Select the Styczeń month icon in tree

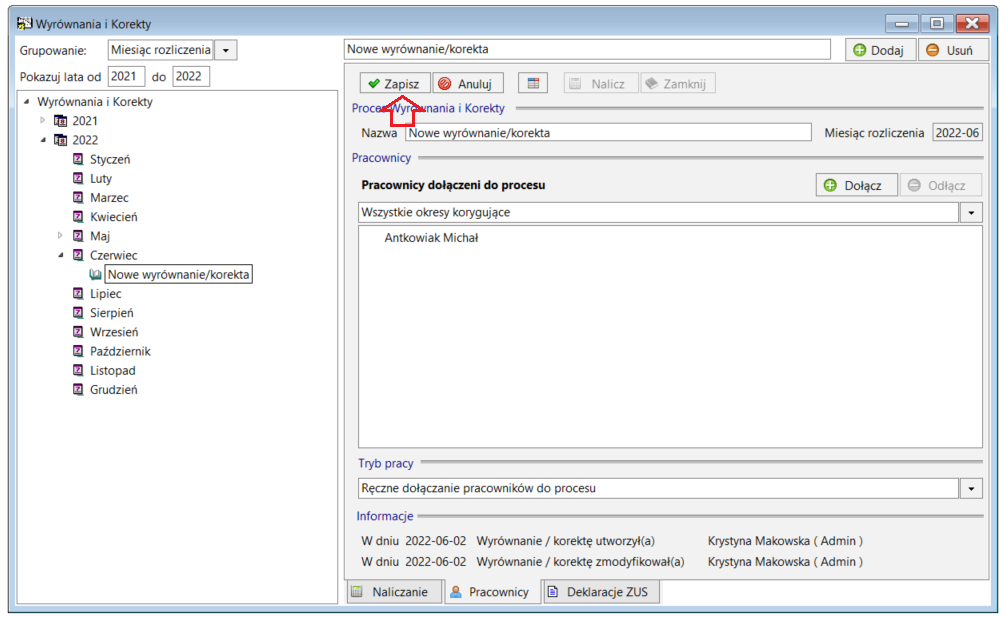pos(78,159)
